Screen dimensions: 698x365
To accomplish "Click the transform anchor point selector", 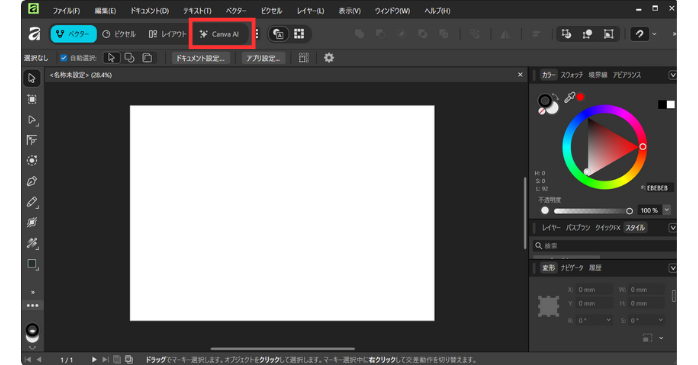I will (548, 306).
